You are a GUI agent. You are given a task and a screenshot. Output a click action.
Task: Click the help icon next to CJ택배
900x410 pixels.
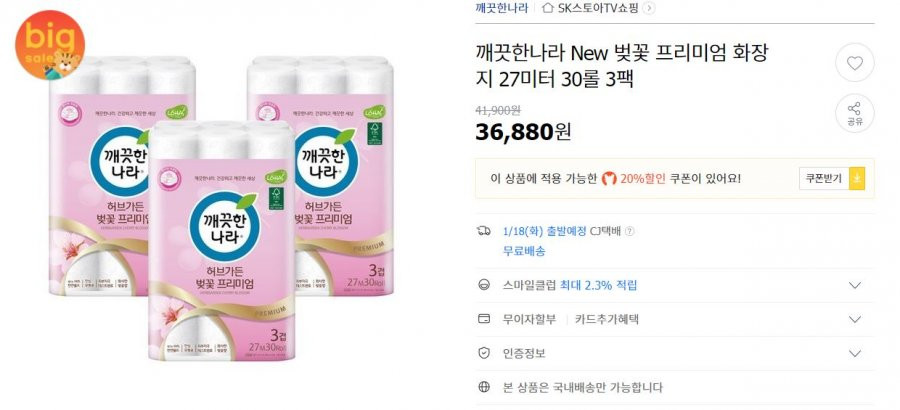click(630, 231)
